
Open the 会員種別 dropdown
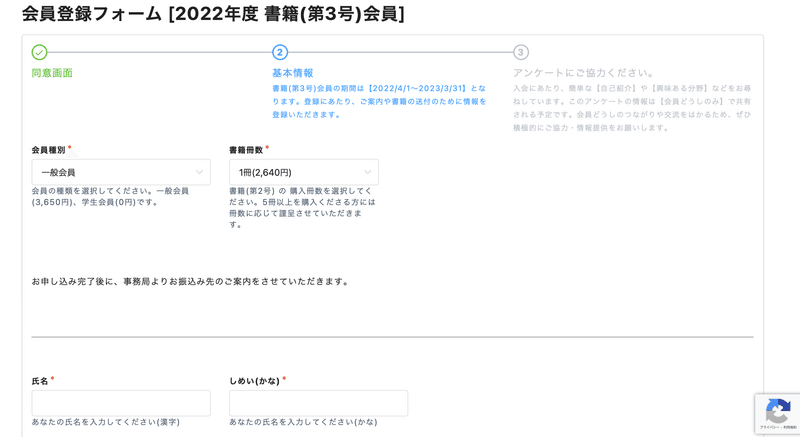click(121, 172)
